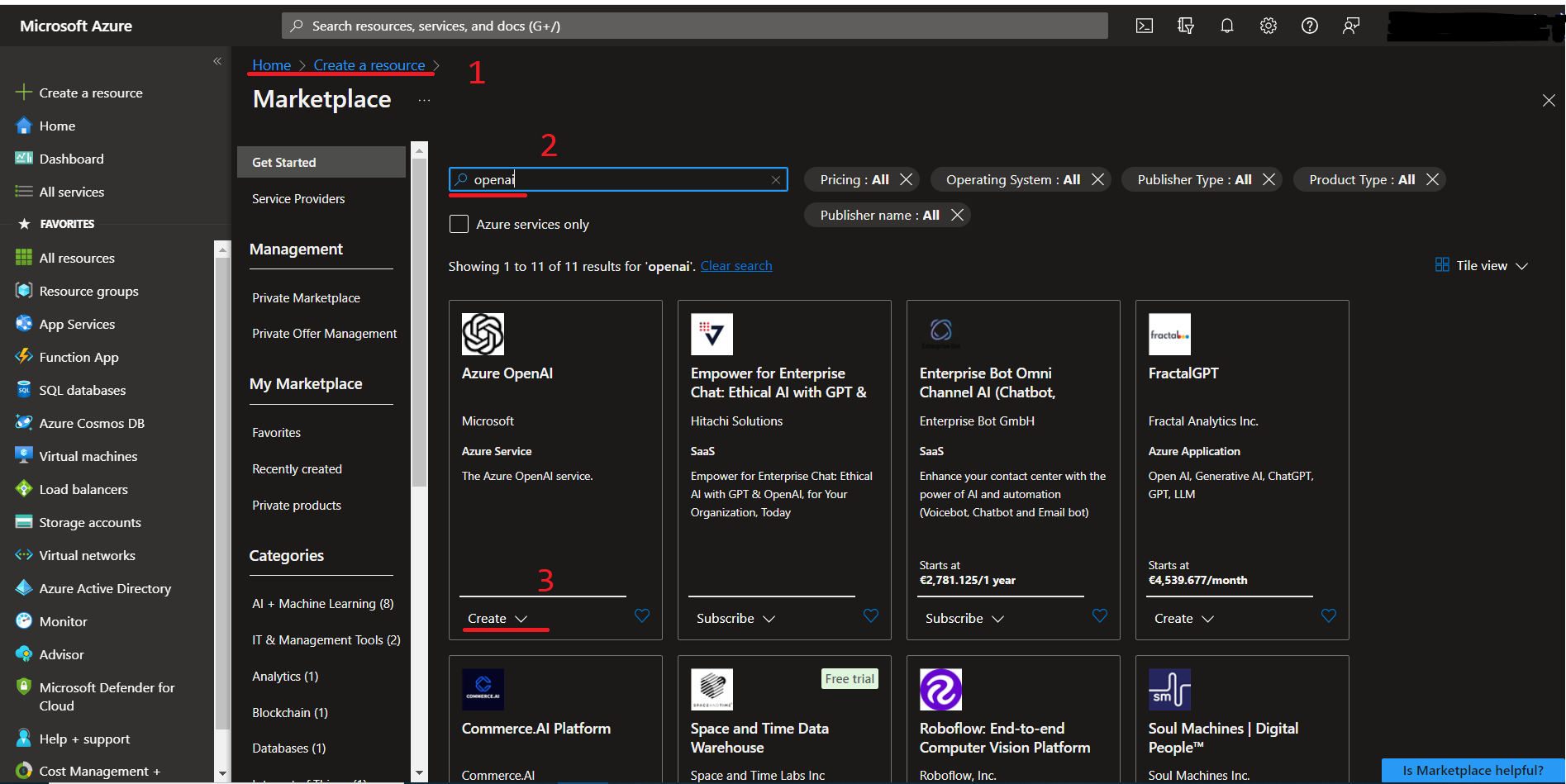The width and height of the screenshot is (1566, 784).
Task: Click the help question mark icon
Action: pyautogui.click(x=1310, y=26)
